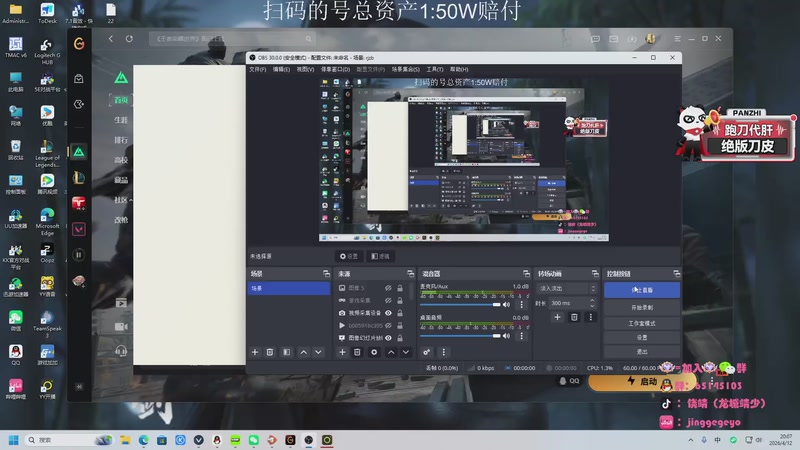Pop out the Scene Transitions dock panel
The width and height of the screenshot is (800, 450).
tap(595, 274)
